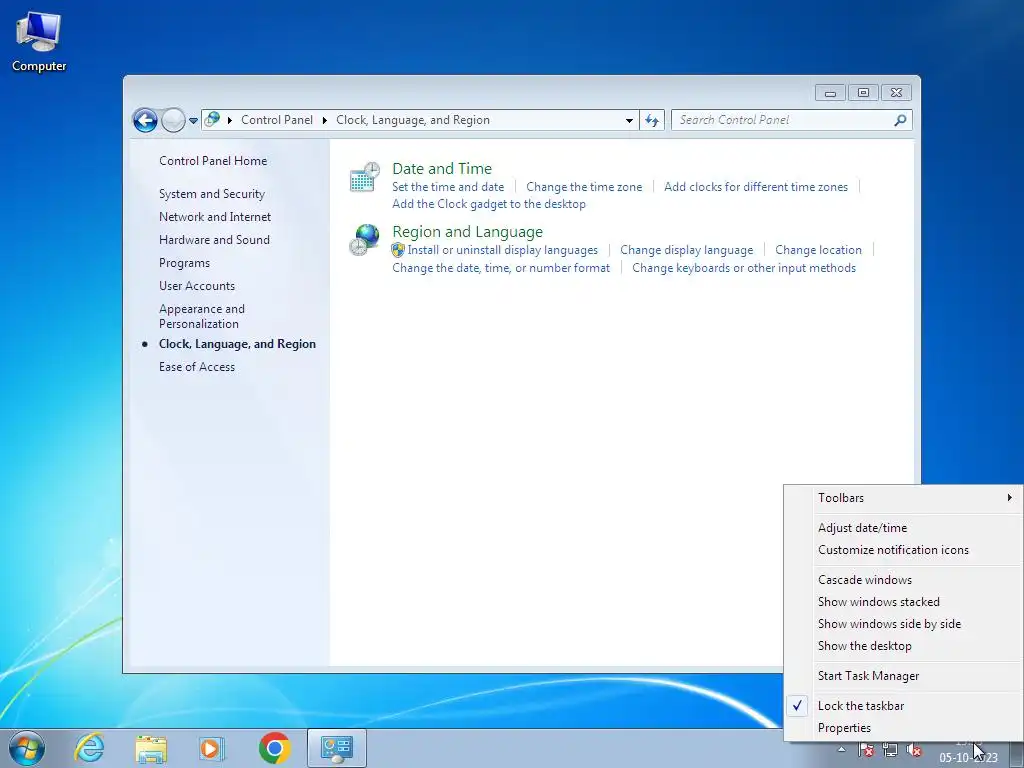1024x768 pixels.
Task: Click Control Panel in the address breadcrumb
Action: point(276,120)
